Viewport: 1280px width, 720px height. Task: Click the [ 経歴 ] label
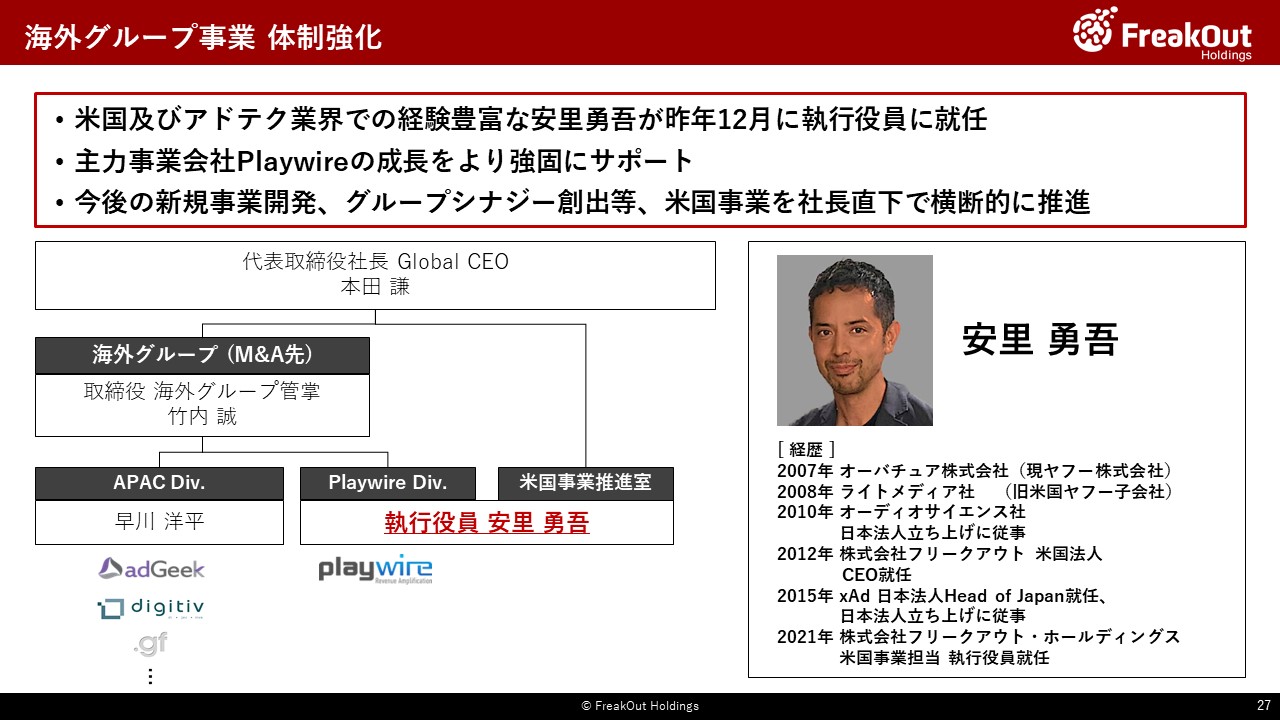(x=806, y=449)
